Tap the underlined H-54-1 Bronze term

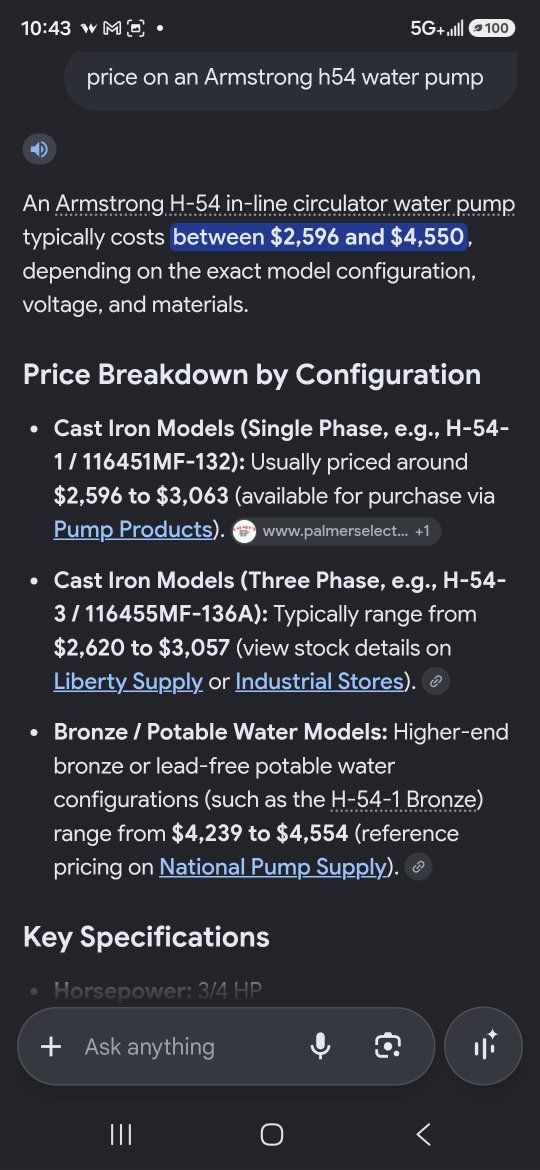point(403,800)
